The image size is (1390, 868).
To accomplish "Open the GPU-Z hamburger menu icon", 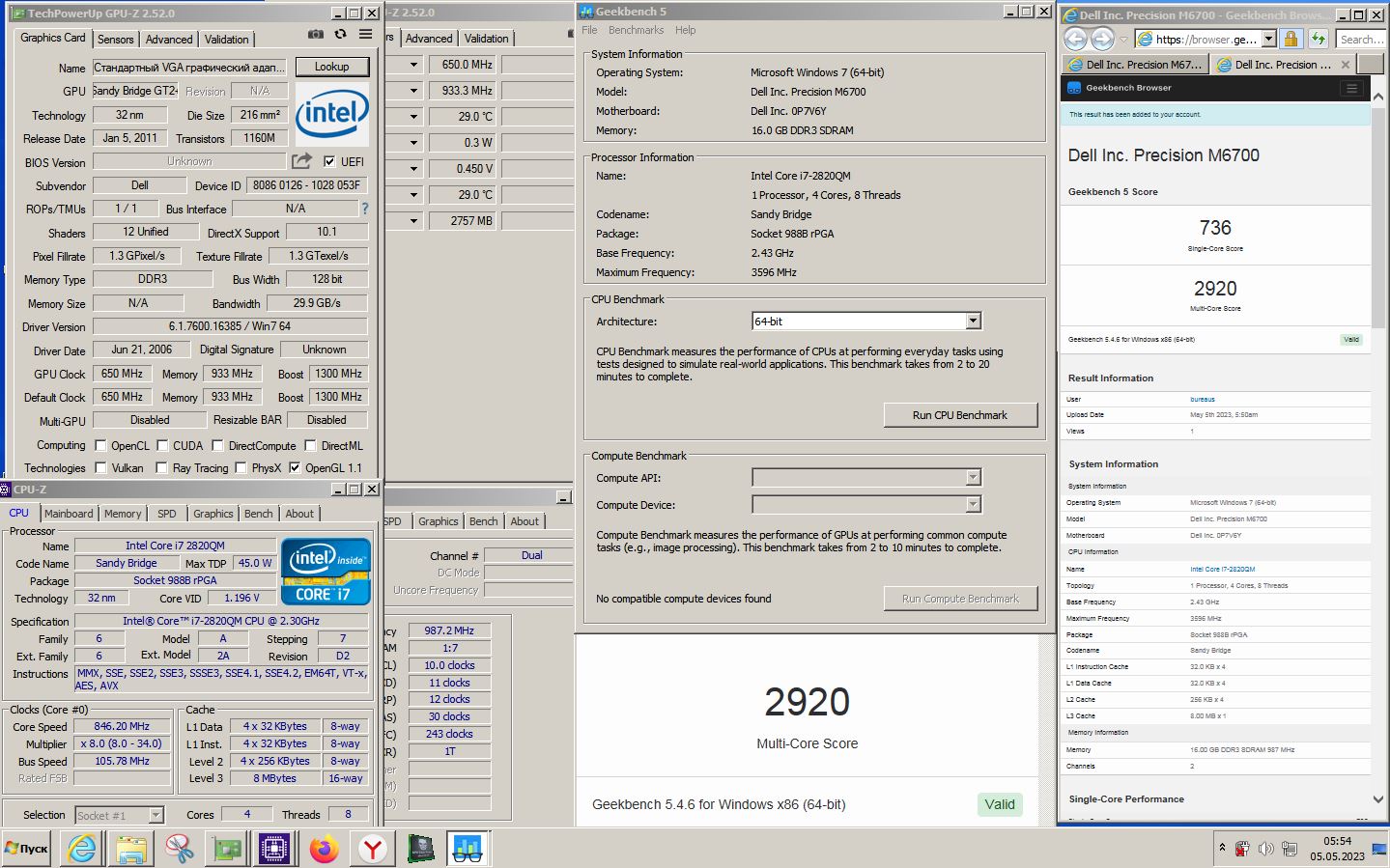I will [x=365, y=34].
